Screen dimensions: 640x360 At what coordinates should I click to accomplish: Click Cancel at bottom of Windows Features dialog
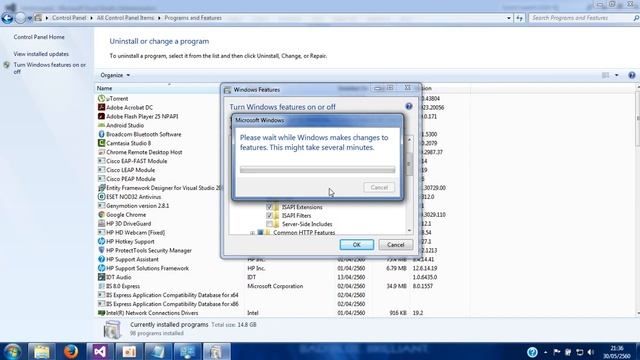click(395, 245)
